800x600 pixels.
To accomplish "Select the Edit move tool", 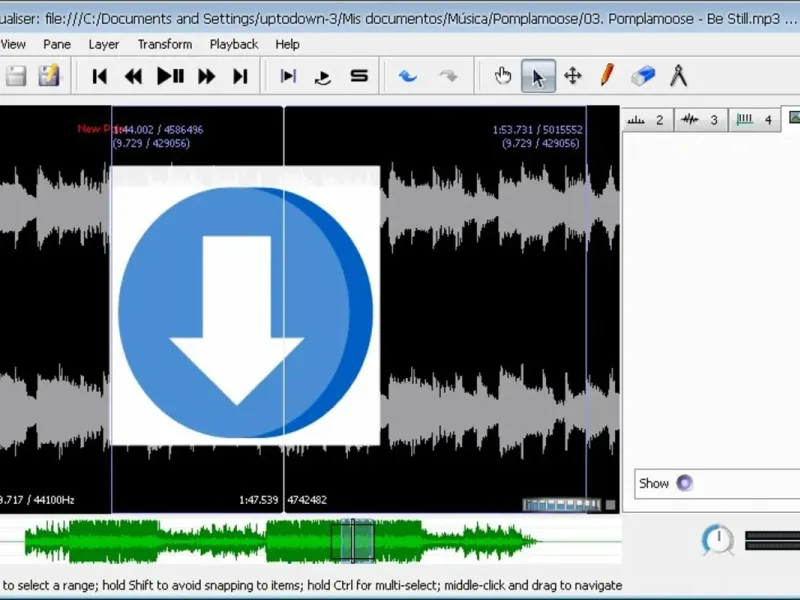I will 573,77.
